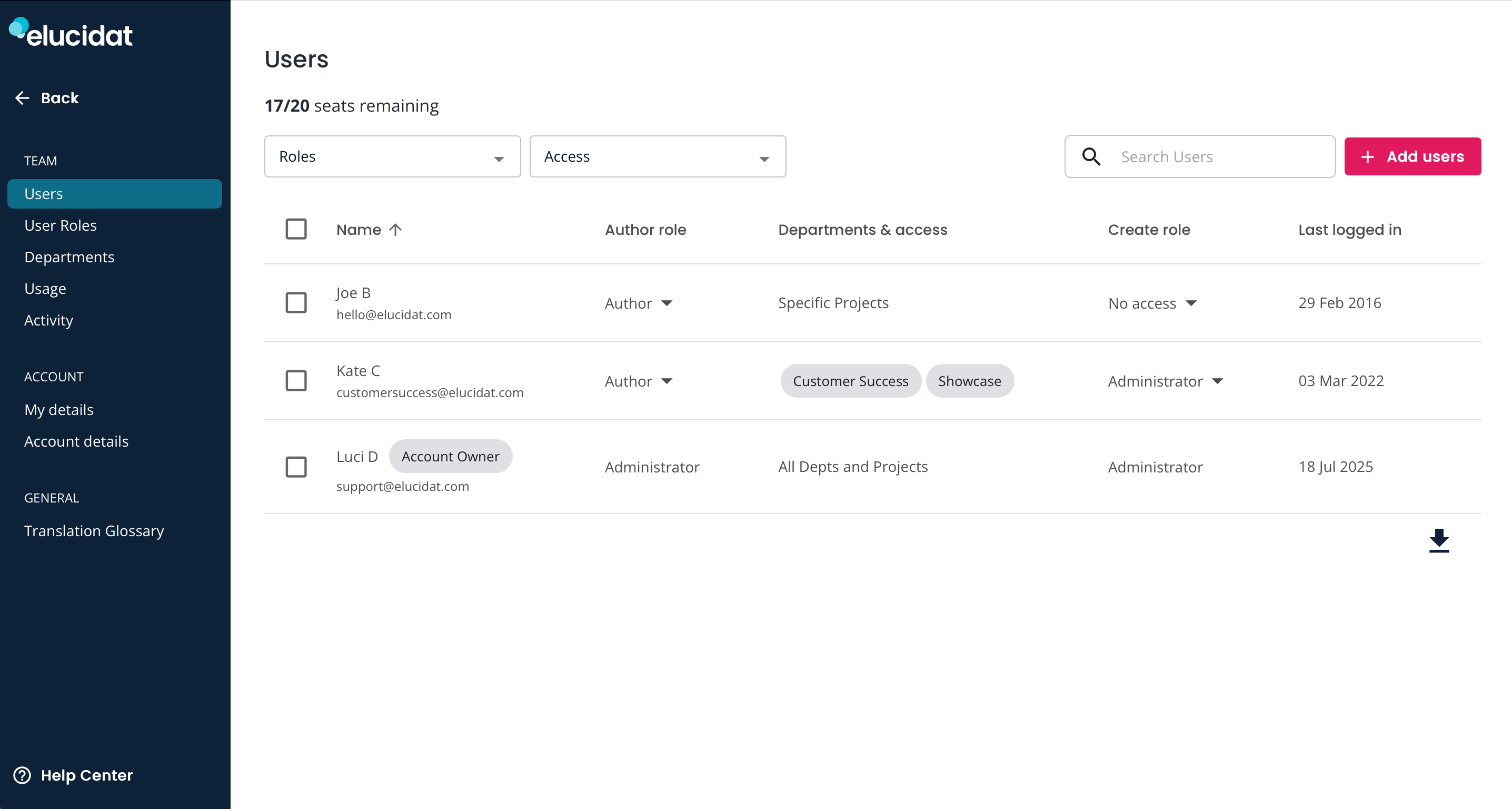Expand the Access filter dropdown
The height and width of the screenshot is (809, 1512).
pos(657,156)
